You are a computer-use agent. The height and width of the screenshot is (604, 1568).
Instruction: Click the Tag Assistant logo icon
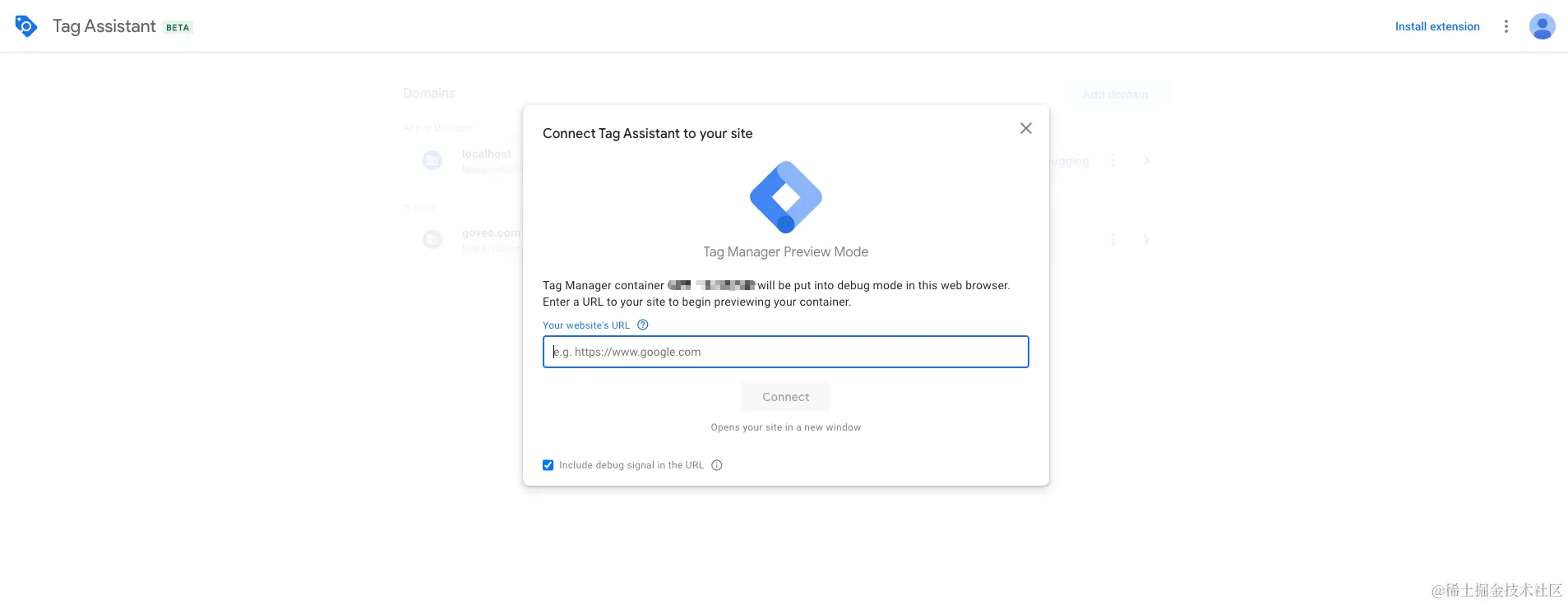pyautogui.click(x=26, y=26)
